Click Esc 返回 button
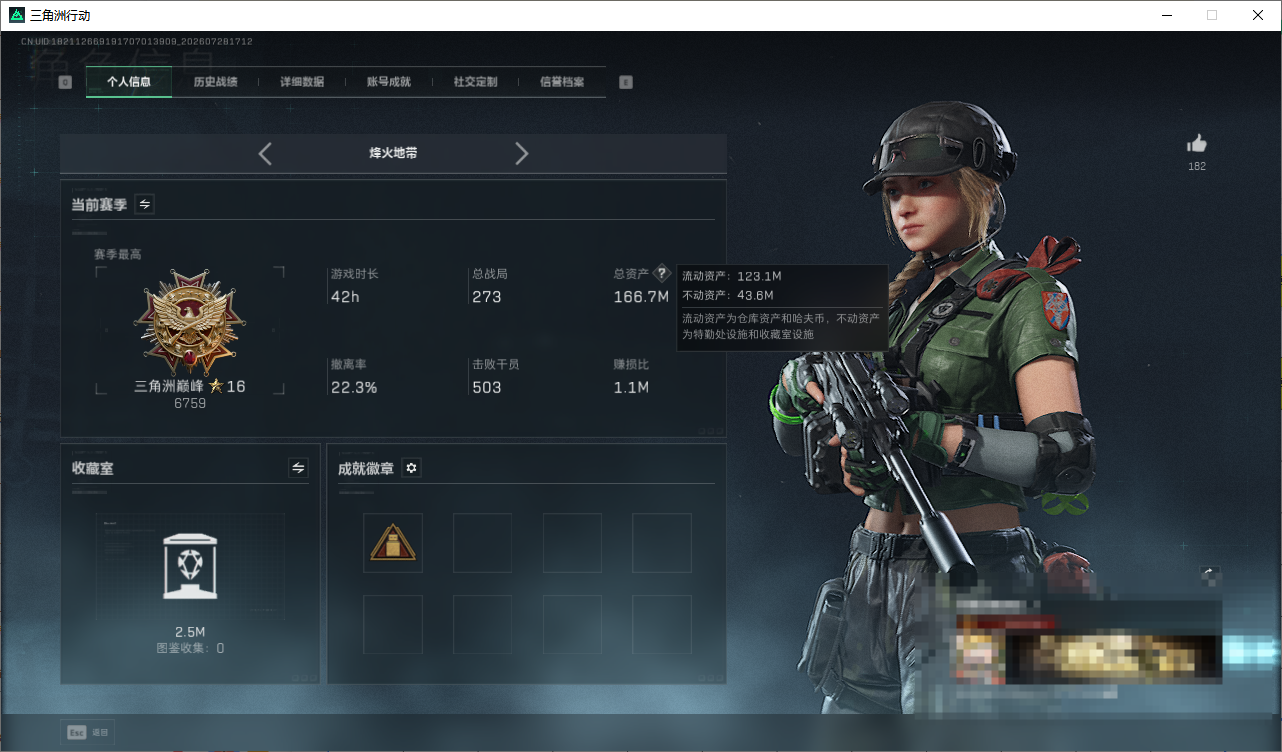The width and height of the screenshot is (1282, 752). click(x=88, y=732)
